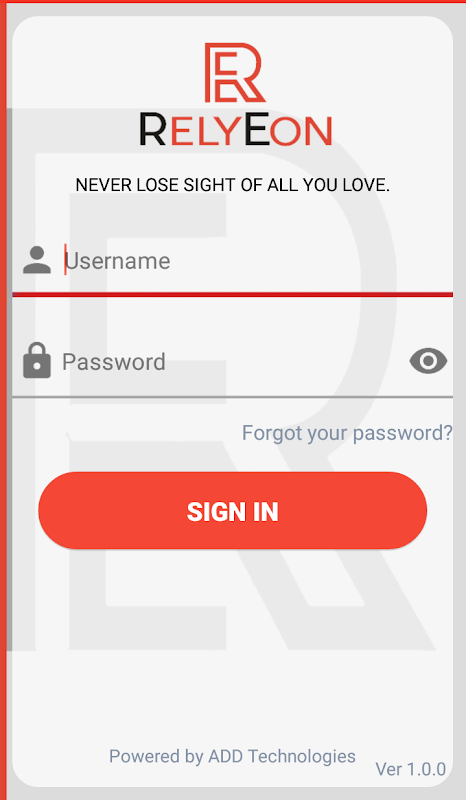
Task: Click the padlock icon beside Password
Action: [x=37, y=361]
